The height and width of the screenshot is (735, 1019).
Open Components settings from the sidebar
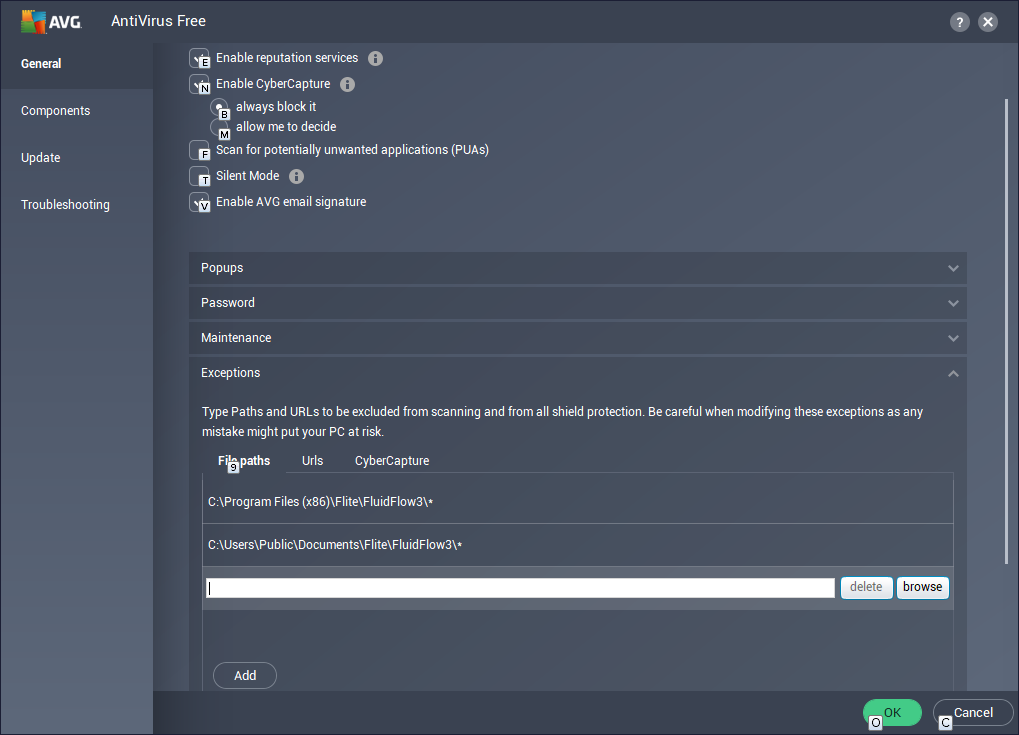(x=55, y=111)
